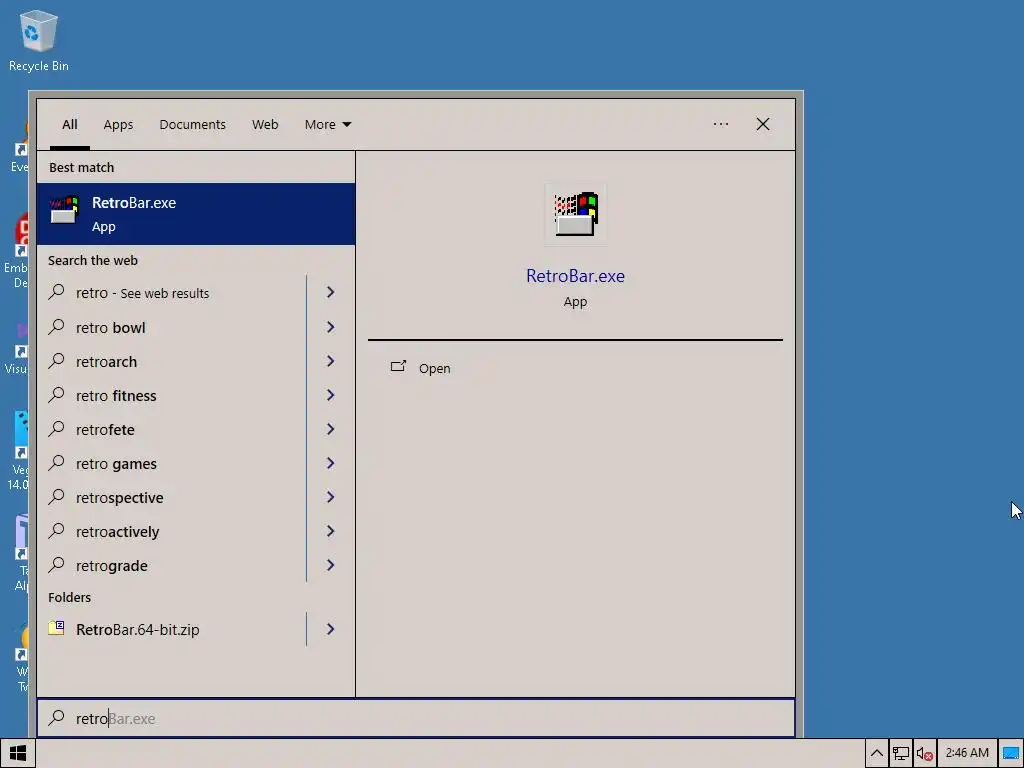Open the Windows Start button
The height and width of the screenshot is (768, 1024).
[x=18, y=753]
